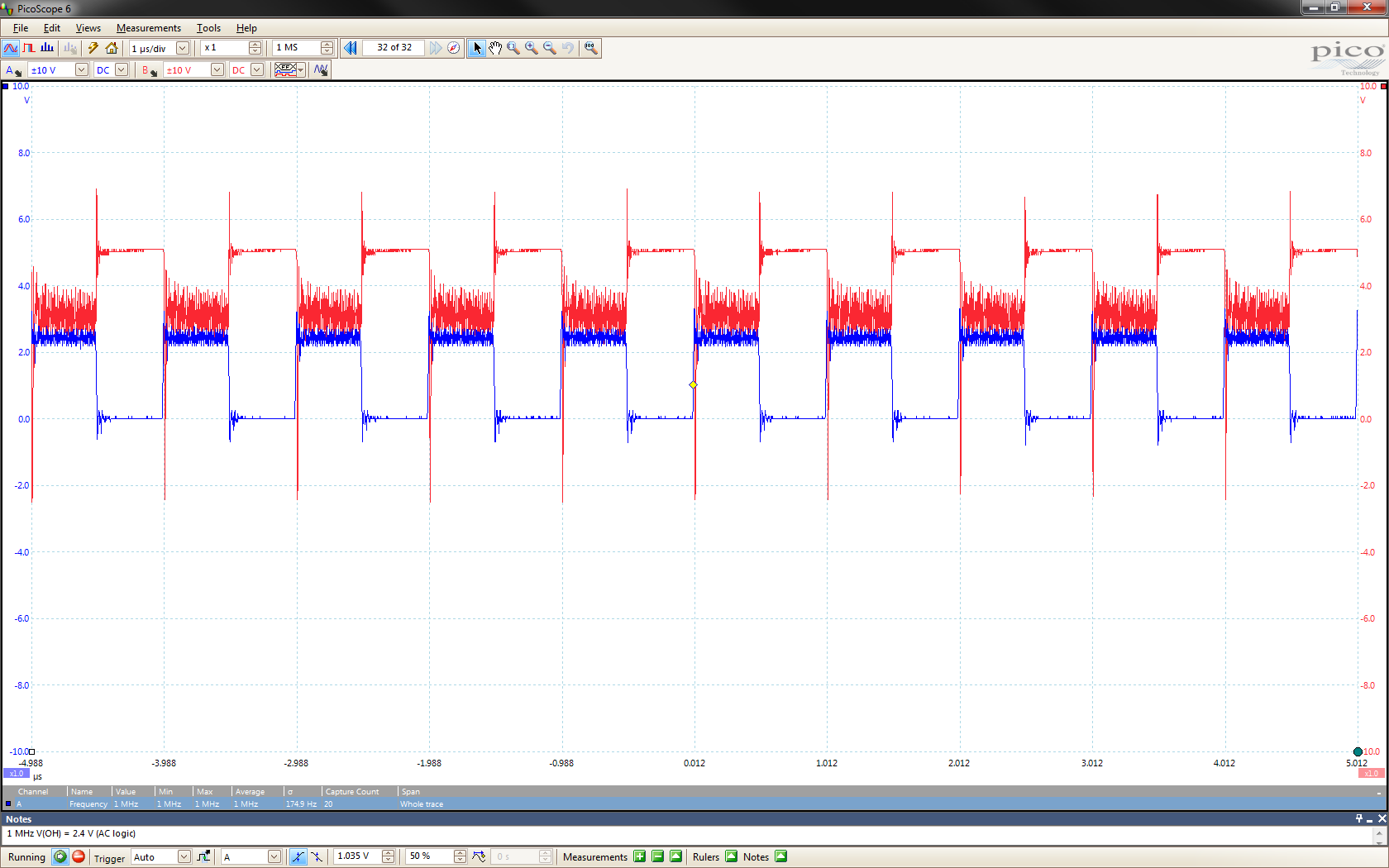Viewport: 1389px width, 868px height.
Task: Stop capture with red stop button
Action: [79, 856]
